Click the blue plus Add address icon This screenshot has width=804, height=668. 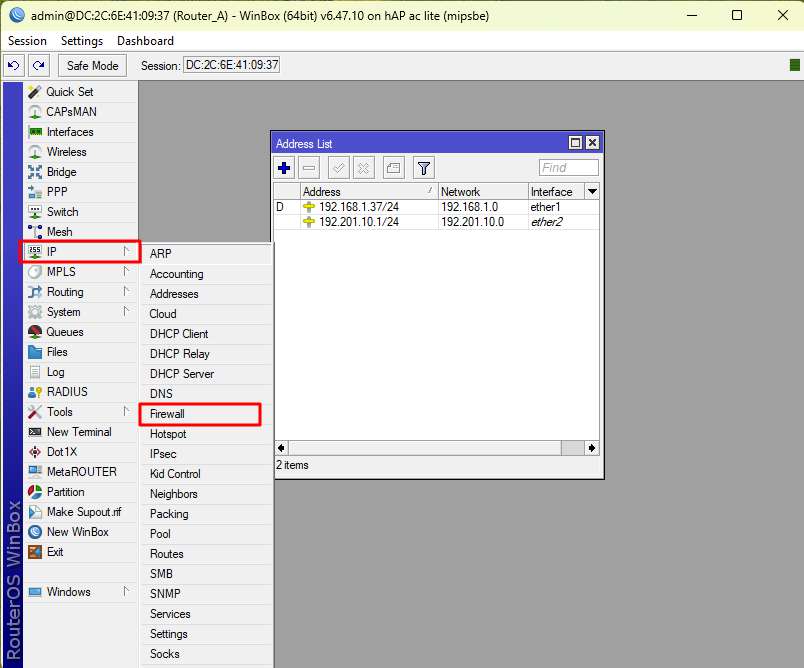tap(284, 168)
